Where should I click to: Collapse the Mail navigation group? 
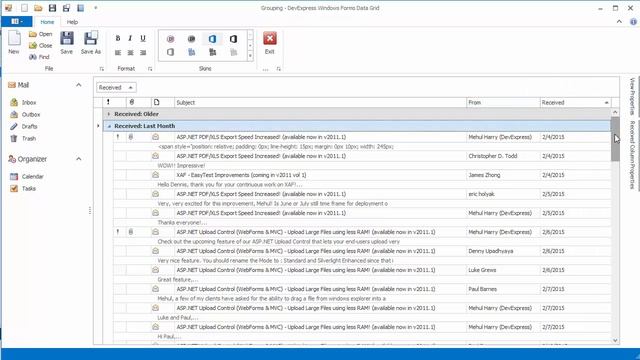pos(78,85)
